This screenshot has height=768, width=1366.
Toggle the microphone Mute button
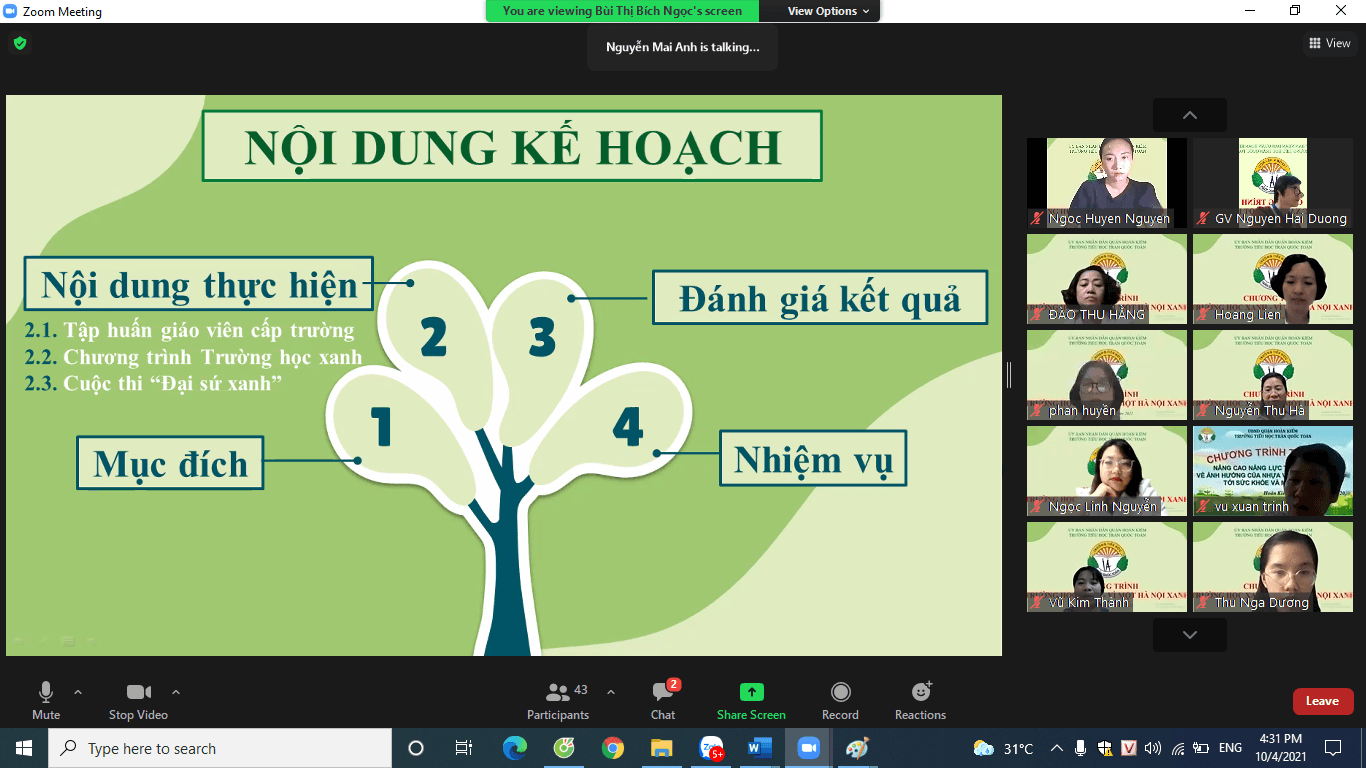point(46,700)
